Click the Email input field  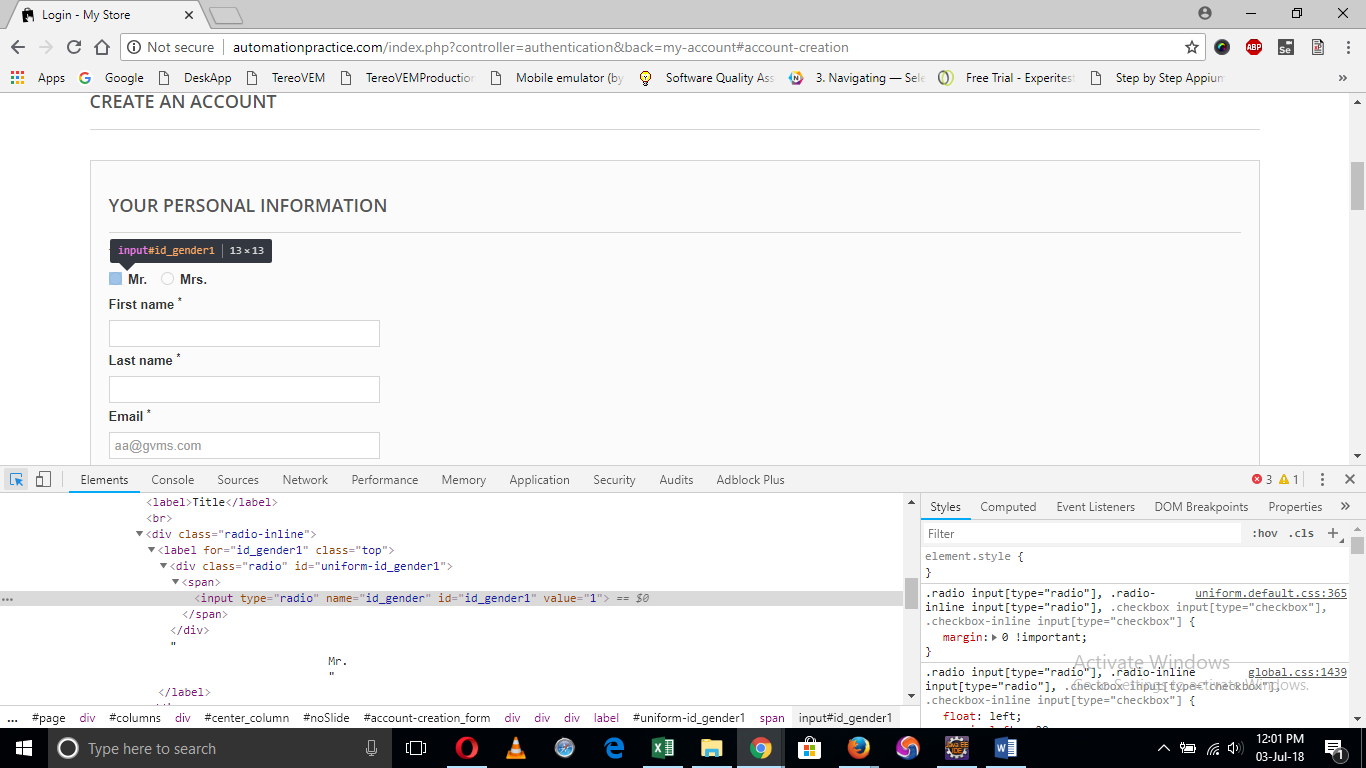pos(244,445)
